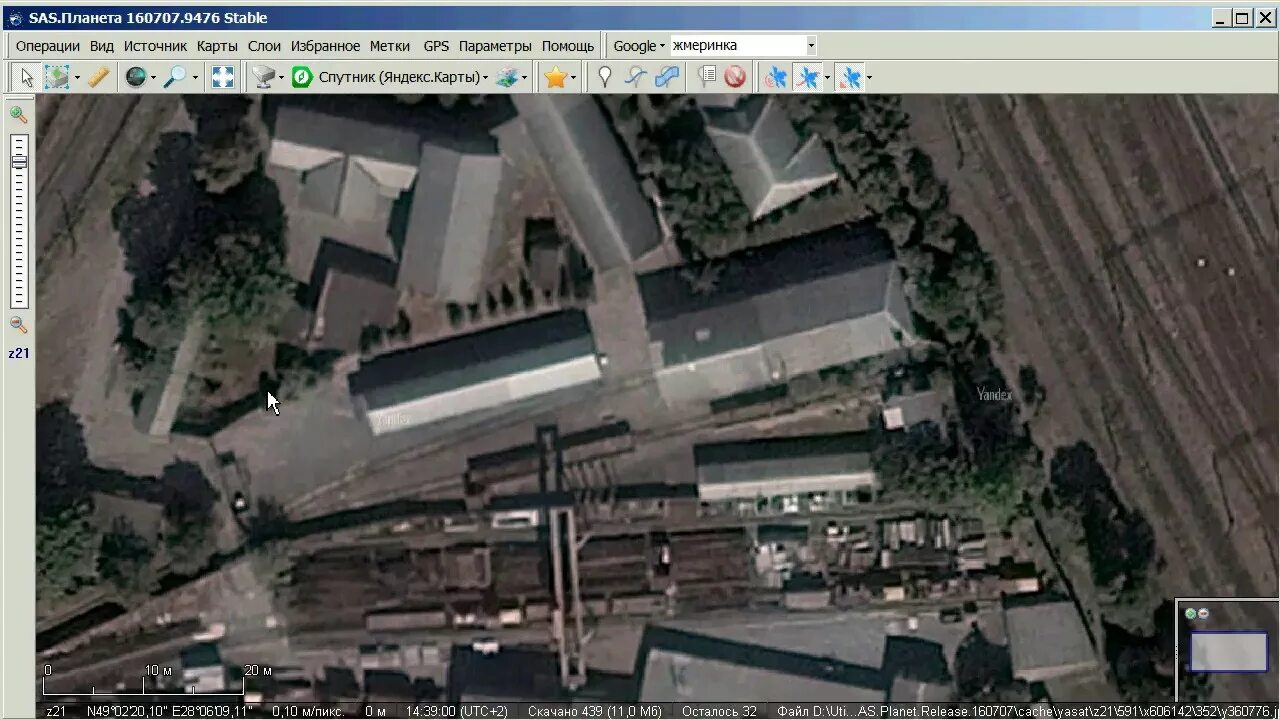1280x720 pixels.
Task: Toggle GPS track display icon
Action: [807, 77]
